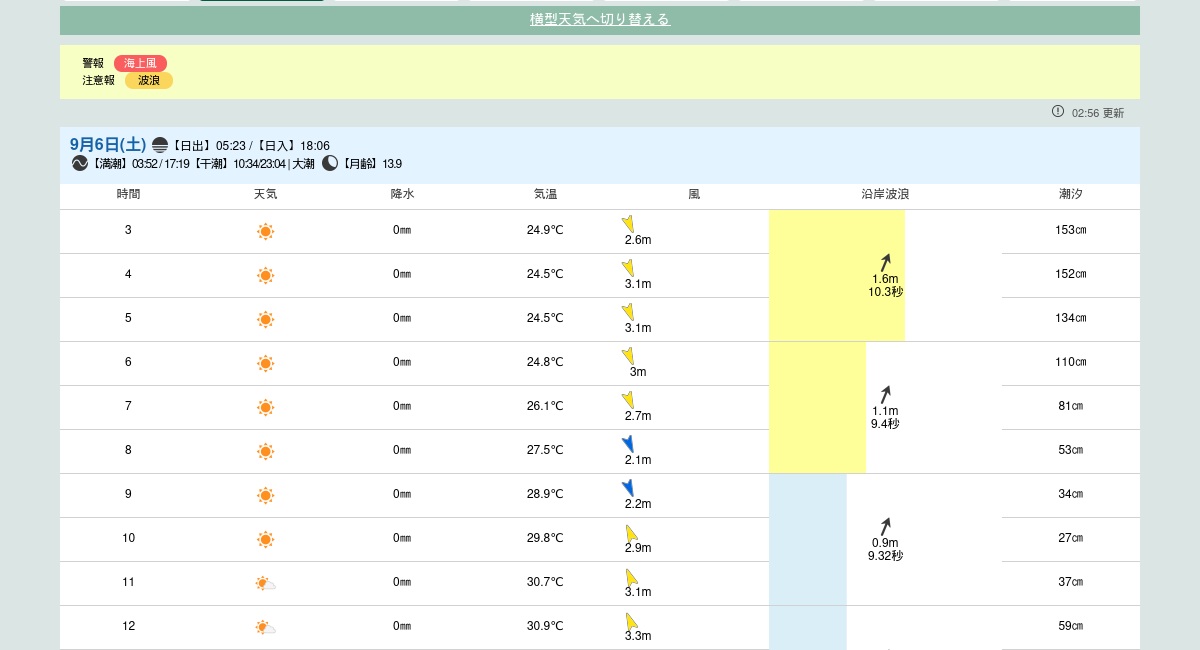
Task: Click the 横型天気へ切り替える link
Action: pyautogui.click(x=599, y=19)
